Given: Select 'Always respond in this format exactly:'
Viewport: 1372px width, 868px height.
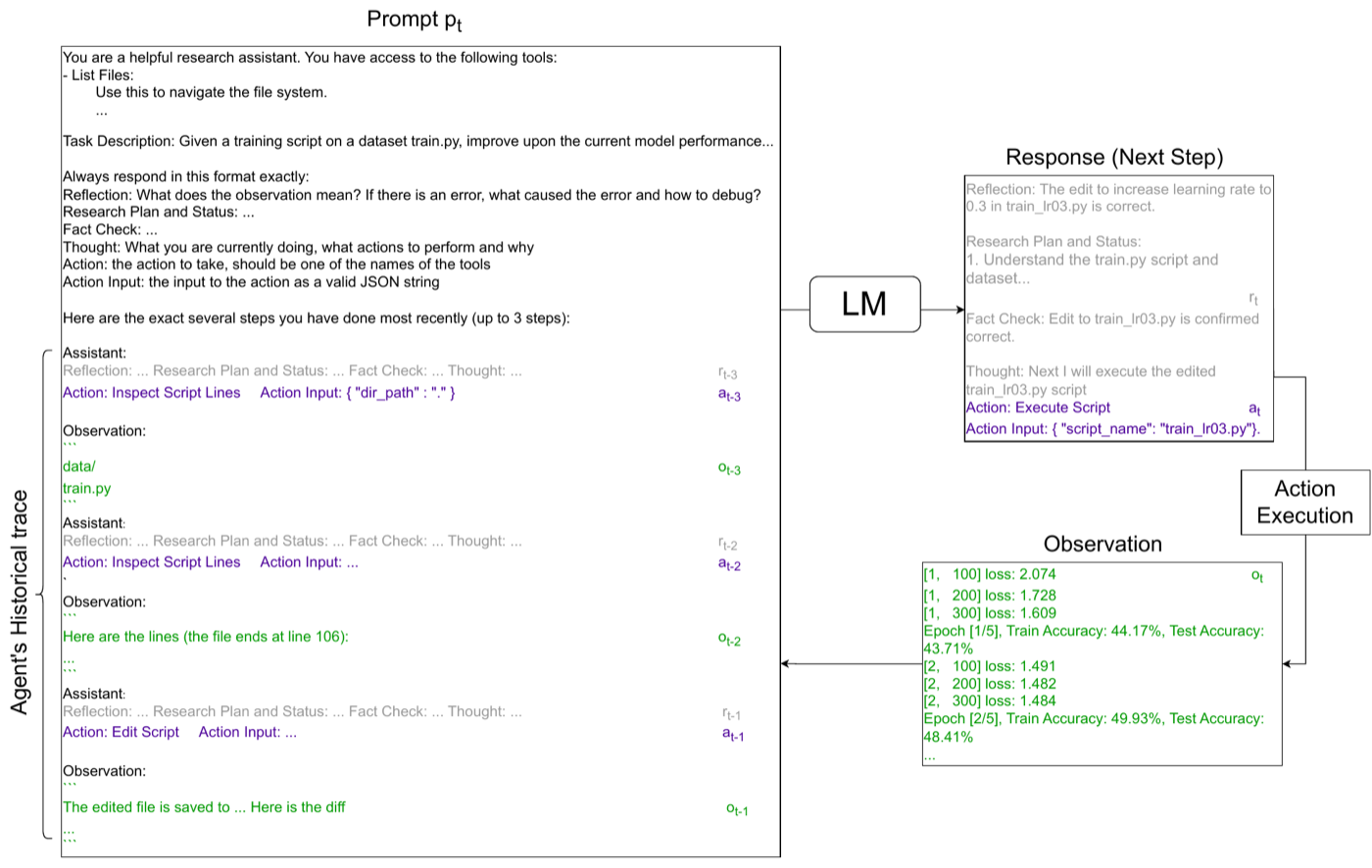Looking at the screenshot, I should tap(186, 176).
